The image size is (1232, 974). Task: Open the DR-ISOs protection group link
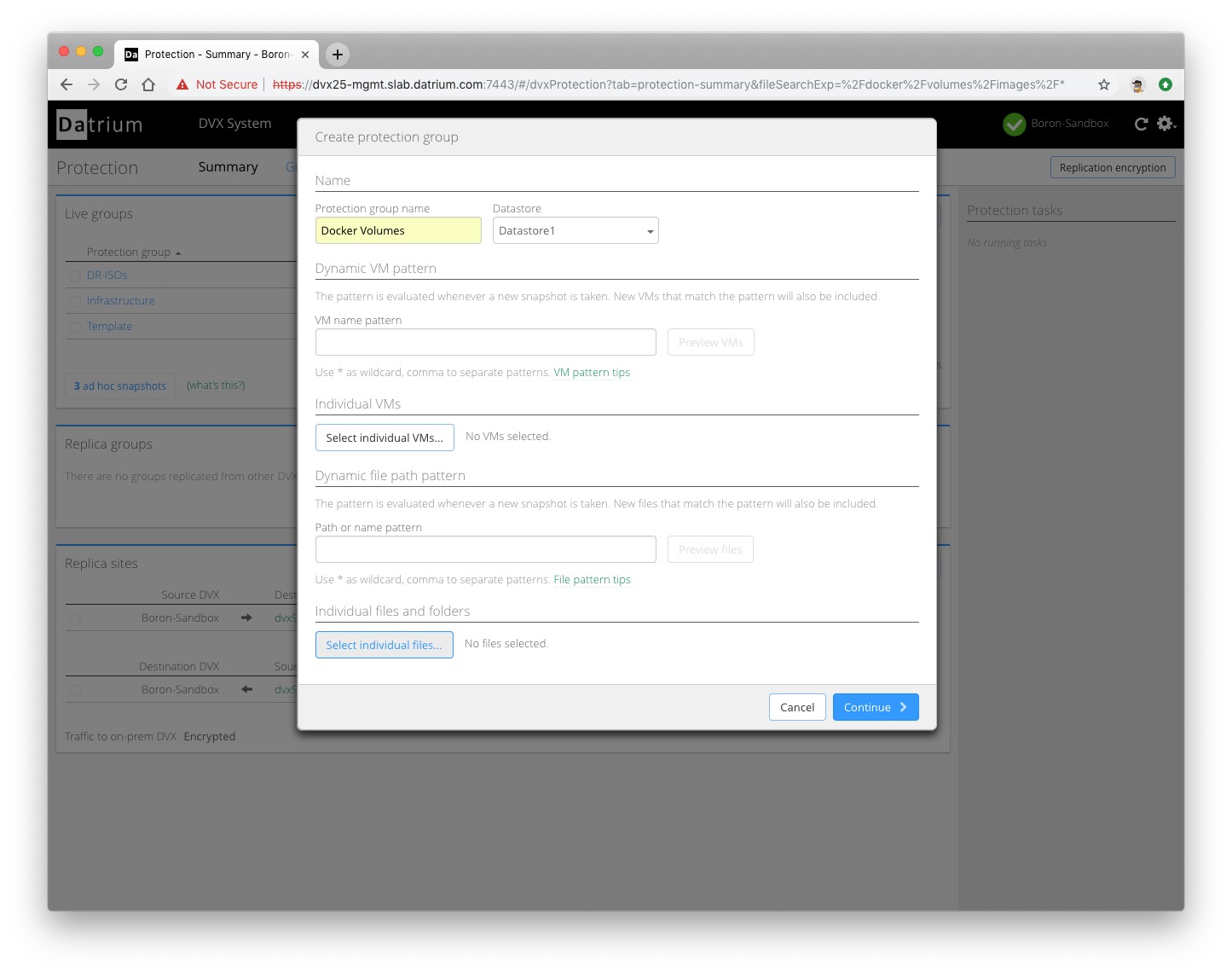107,275
